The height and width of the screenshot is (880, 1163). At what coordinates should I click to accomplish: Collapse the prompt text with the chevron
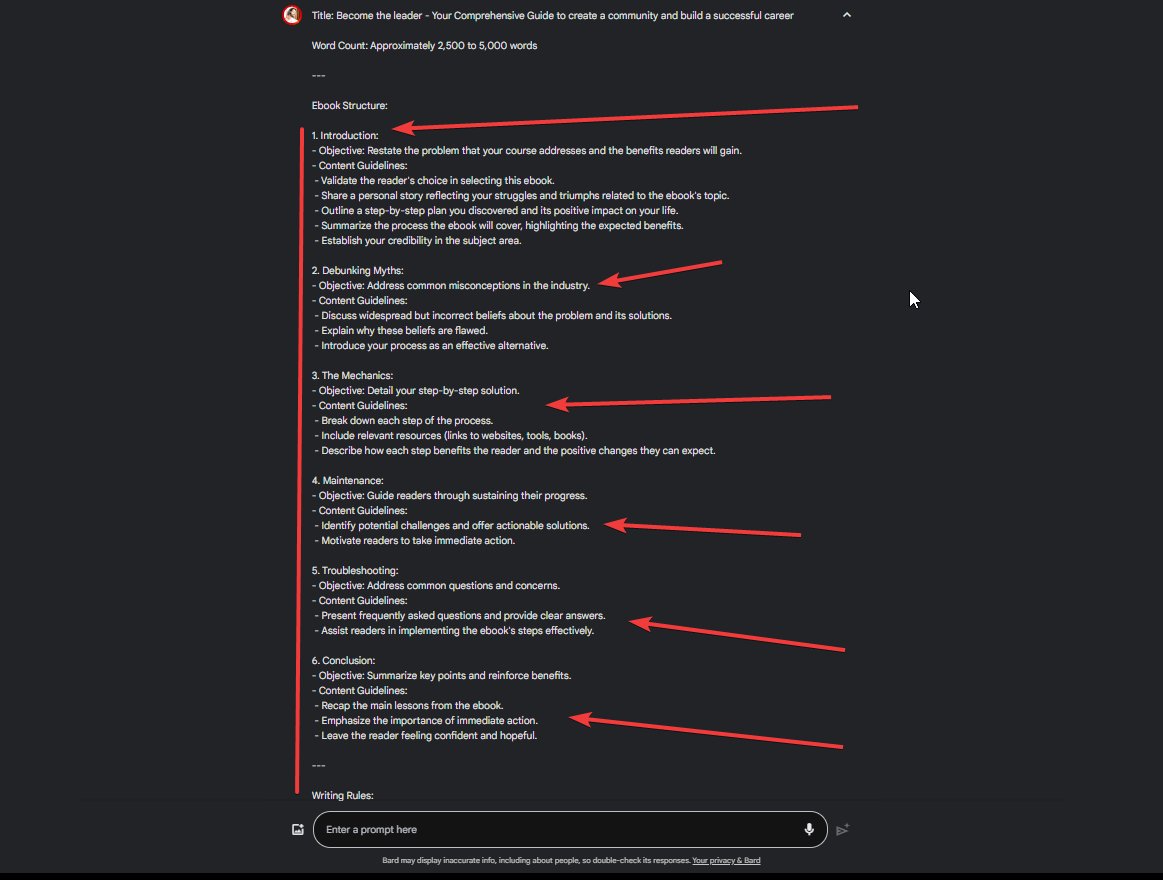(846, 15)
